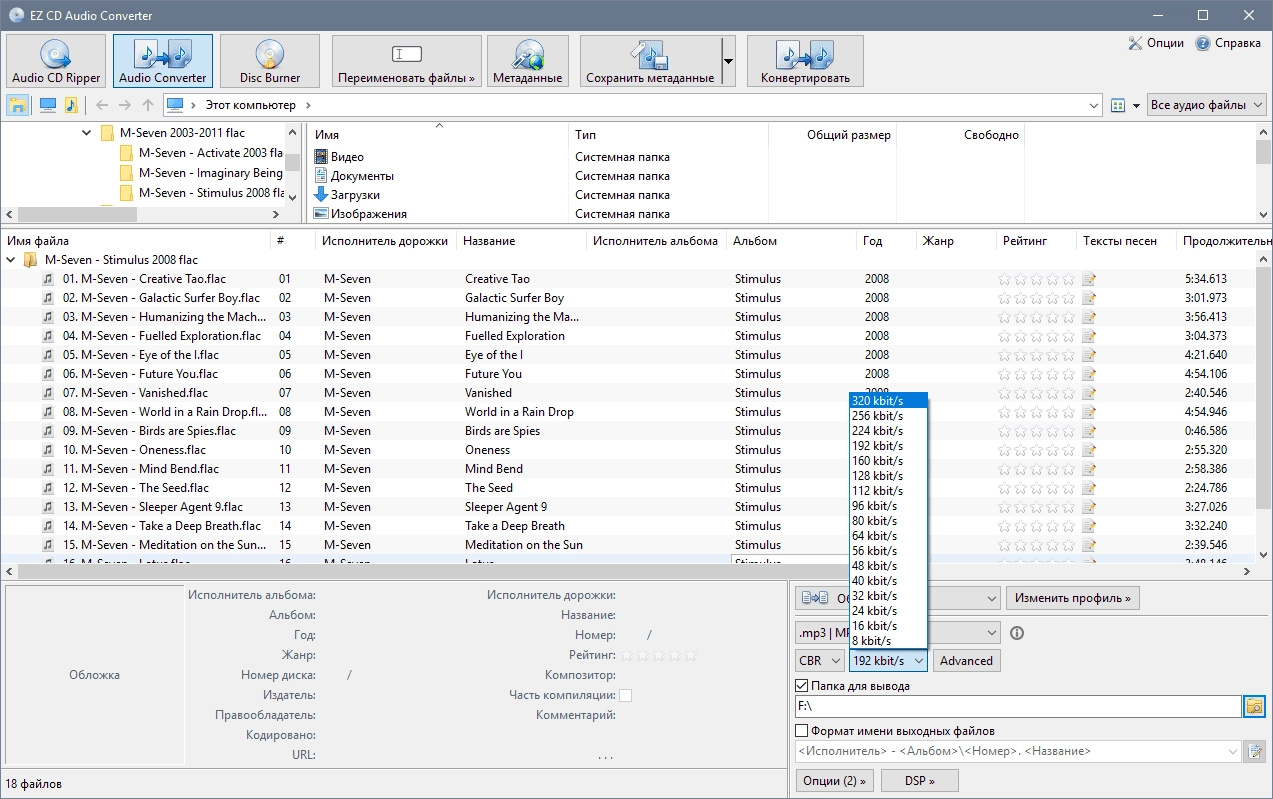Choose 8 kbit/s from bitrate list
This screenshot has height=799, width=1273.
[x=889, y=641]
